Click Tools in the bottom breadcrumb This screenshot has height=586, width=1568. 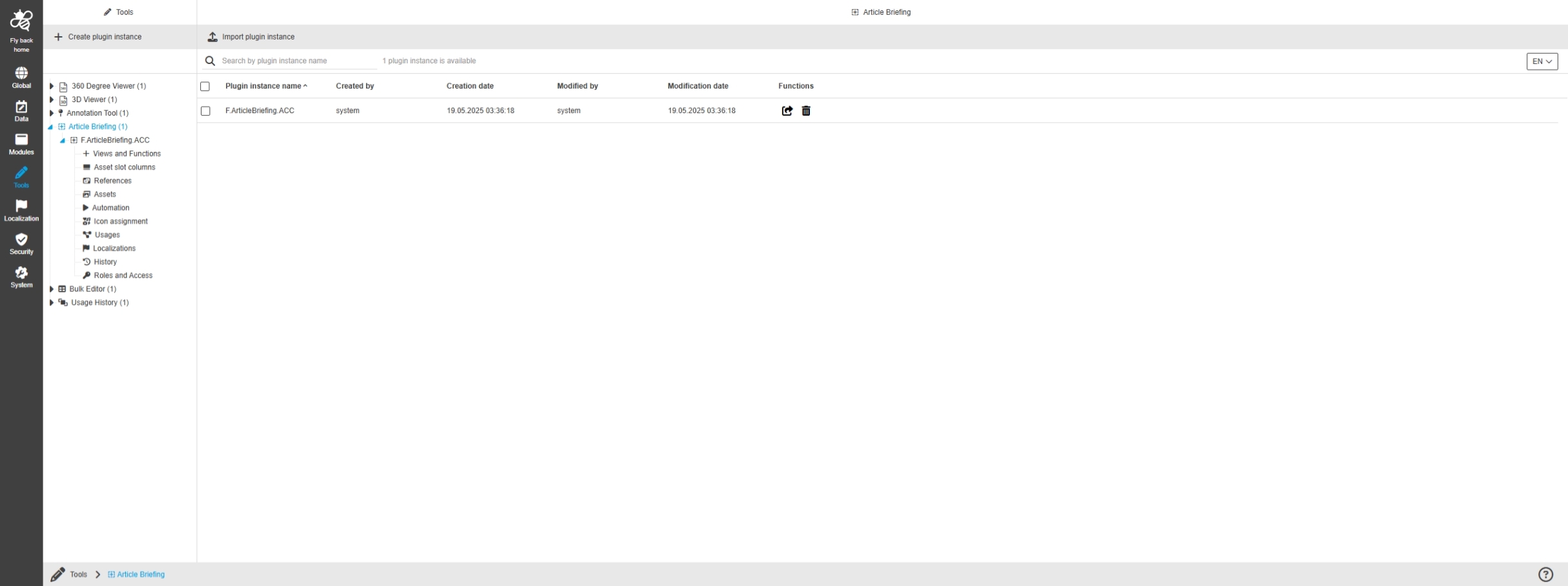point(79,574)
